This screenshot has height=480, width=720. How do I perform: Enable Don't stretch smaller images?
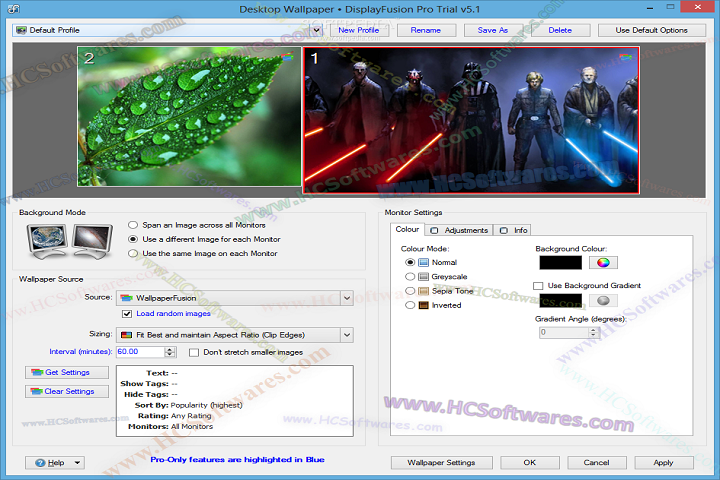click(x=194, y=352)
